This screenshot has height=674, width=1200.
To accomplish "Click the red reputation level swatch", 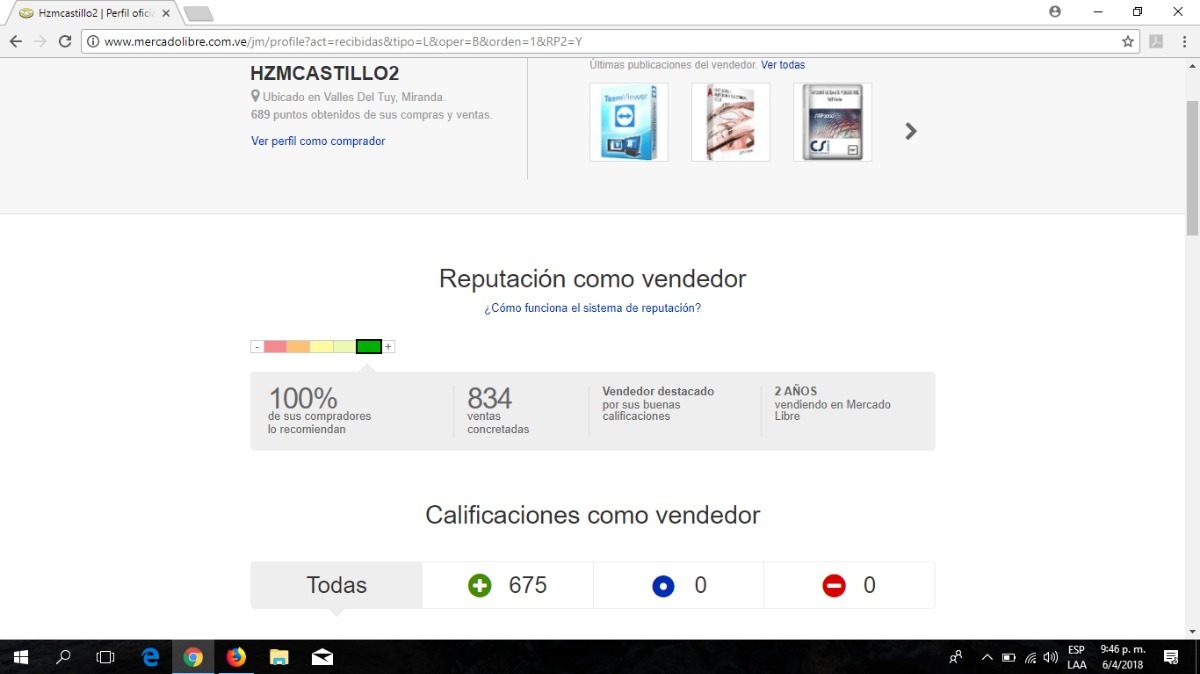I will [x=275, y=347].
